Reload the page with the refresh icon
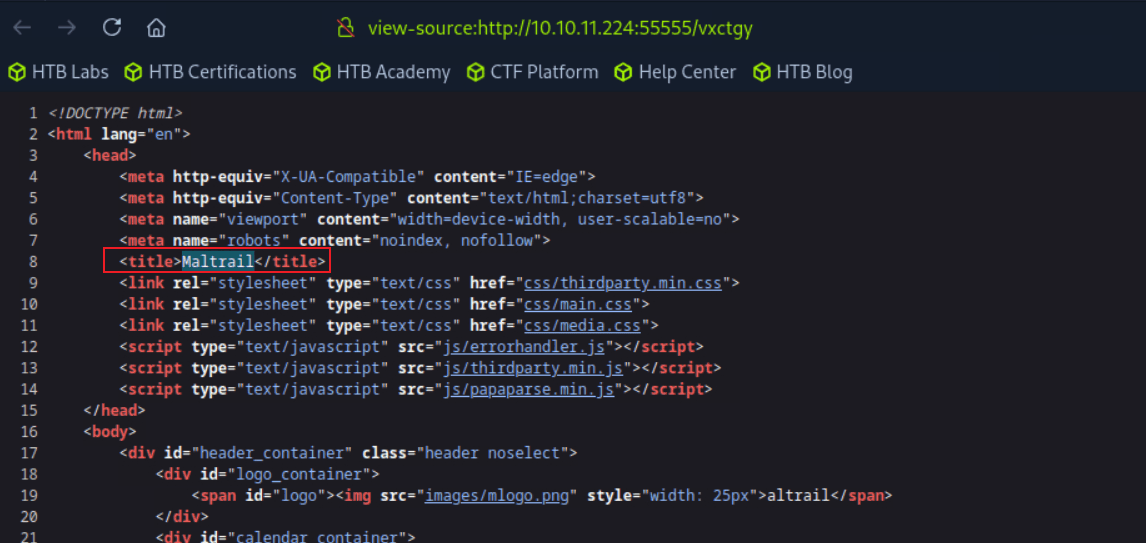 (111, 27)
